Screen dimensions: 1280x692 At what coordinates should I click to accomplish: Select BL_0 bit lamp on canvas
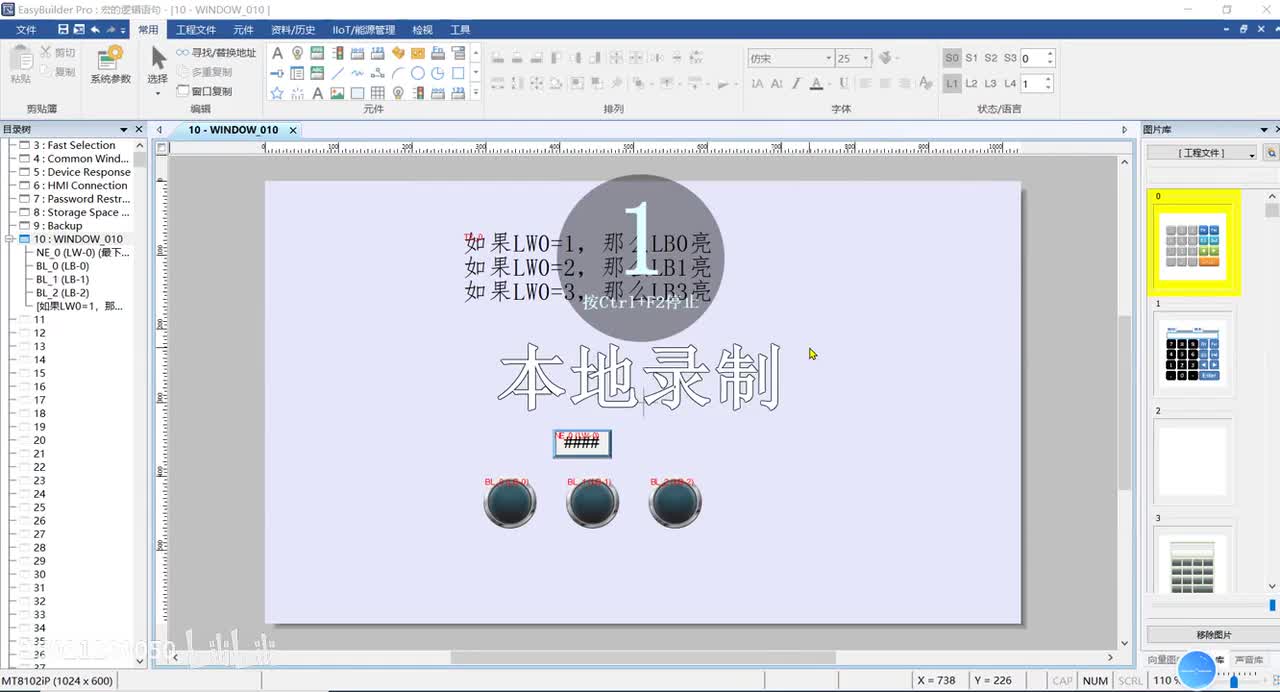[510, 502]
